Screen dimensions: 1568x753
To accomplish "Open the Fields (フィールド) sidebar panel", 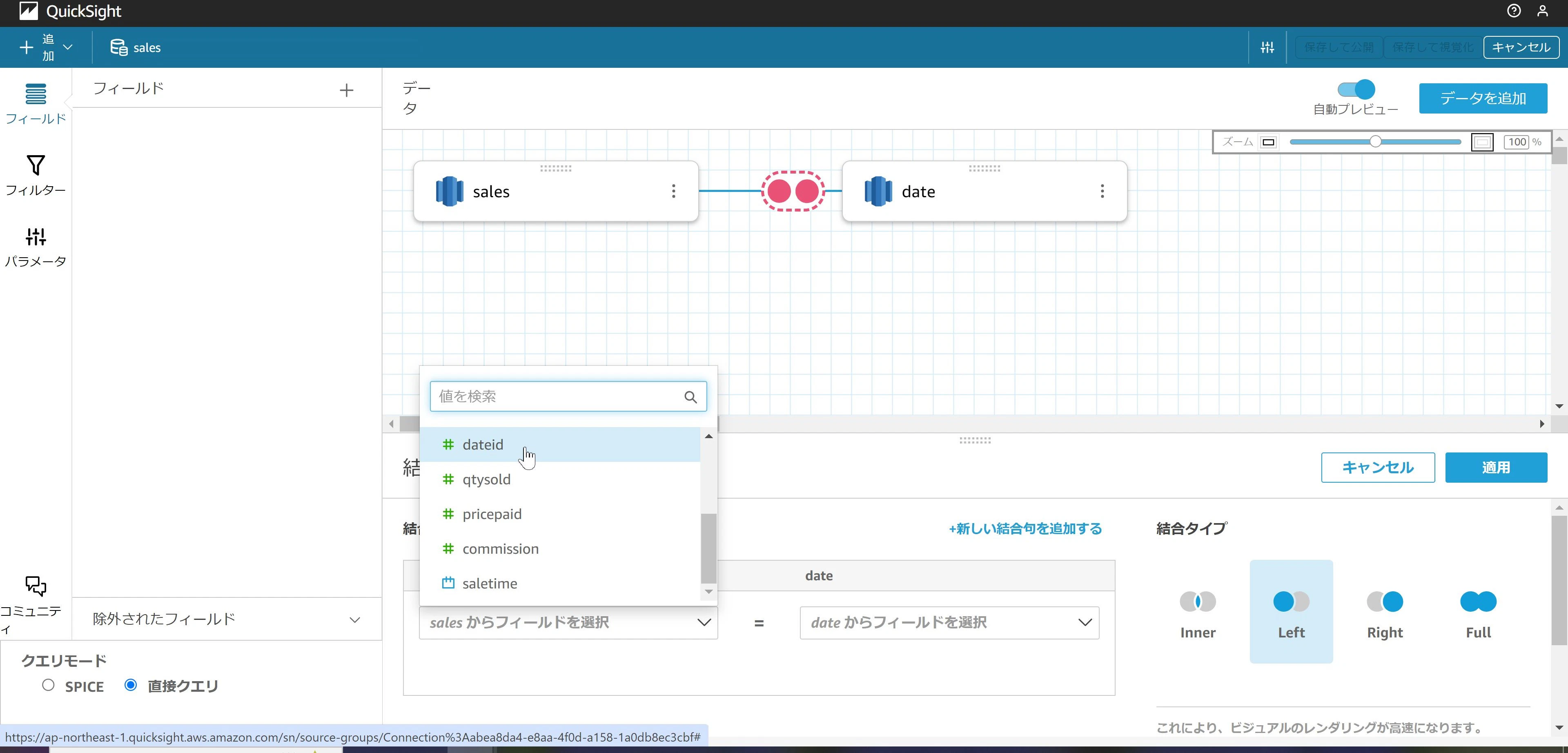I will 35,103.
